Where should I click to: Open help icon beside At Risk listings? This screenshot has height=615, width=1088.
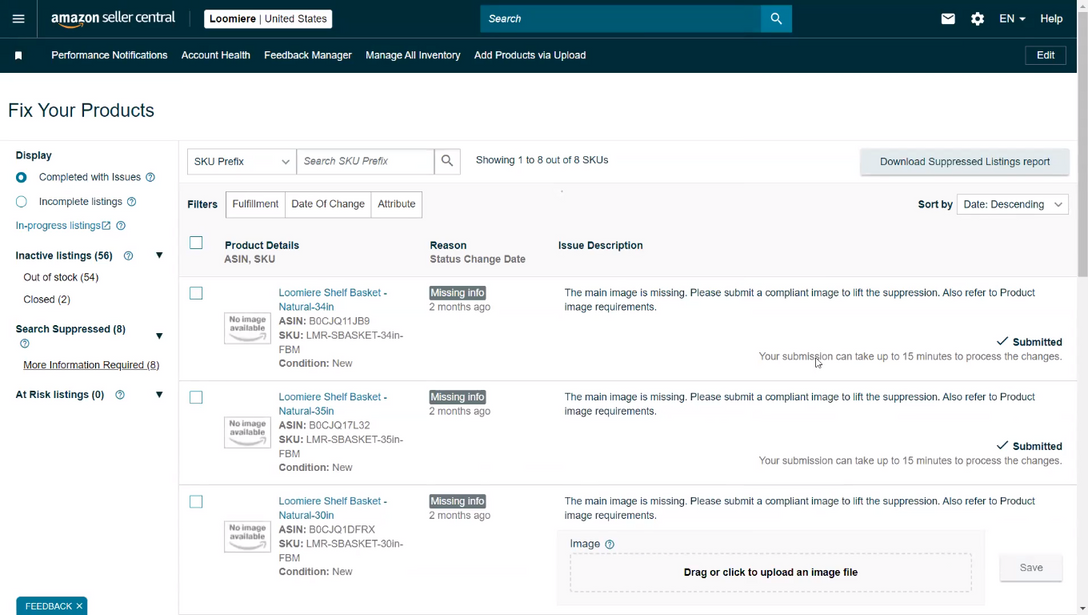[120, 395]
